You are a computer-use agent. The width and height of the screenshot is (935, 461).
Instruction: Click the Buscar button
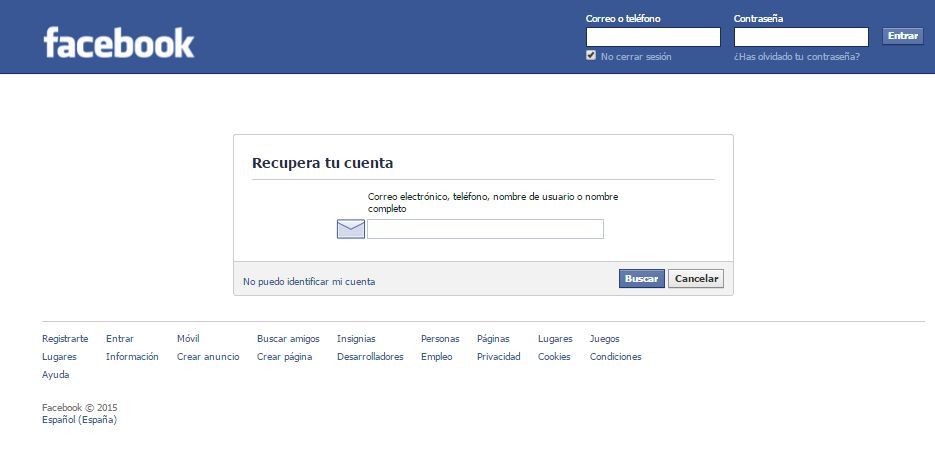[642, 279]
